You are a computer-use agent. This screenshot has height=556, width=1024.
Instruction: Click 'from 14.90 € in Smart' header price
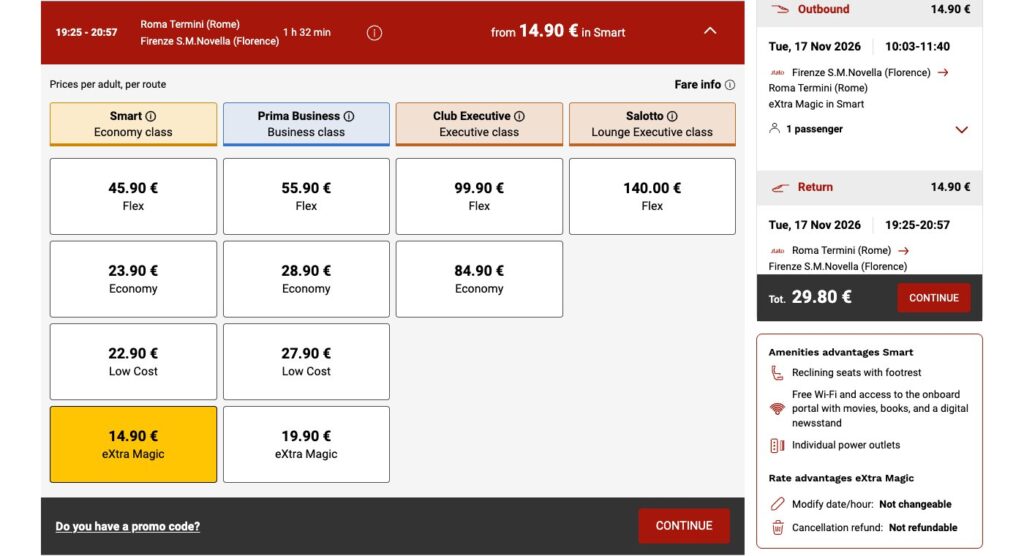[558, 31]
